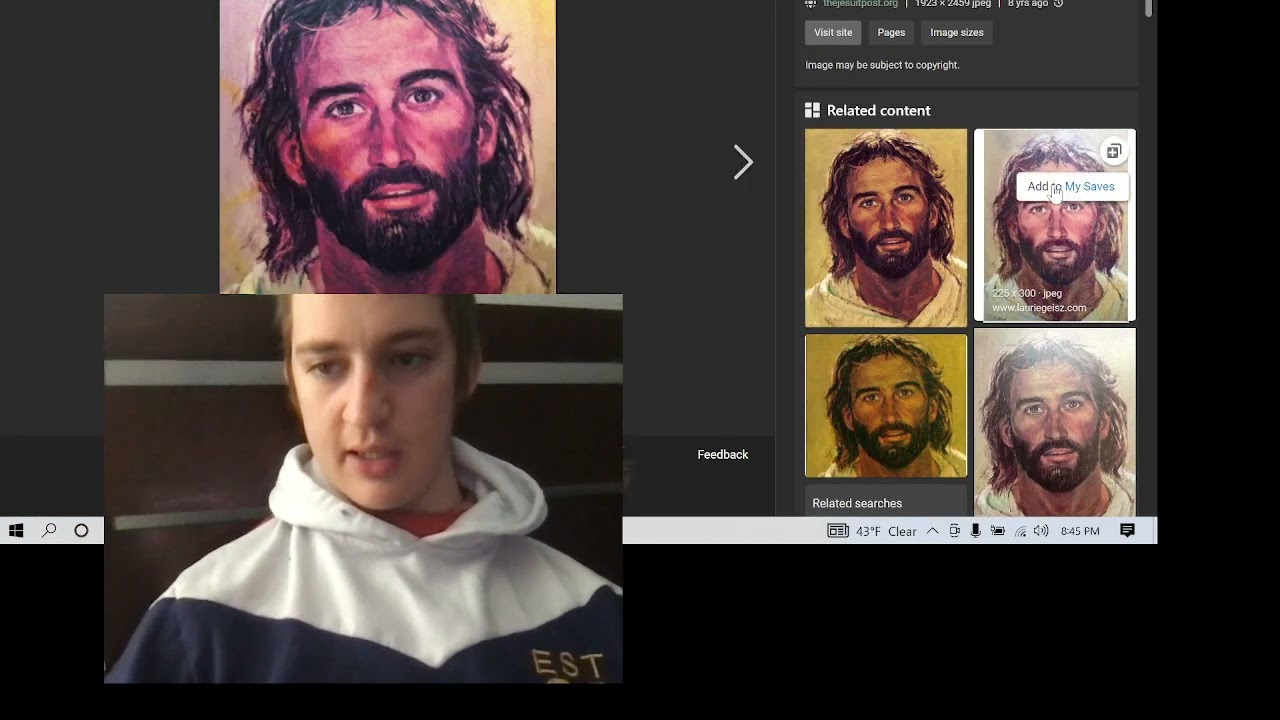Click the Related content grid icon
The height and width of the screenshot is (720, 1280).
click(x=812, y=111)
